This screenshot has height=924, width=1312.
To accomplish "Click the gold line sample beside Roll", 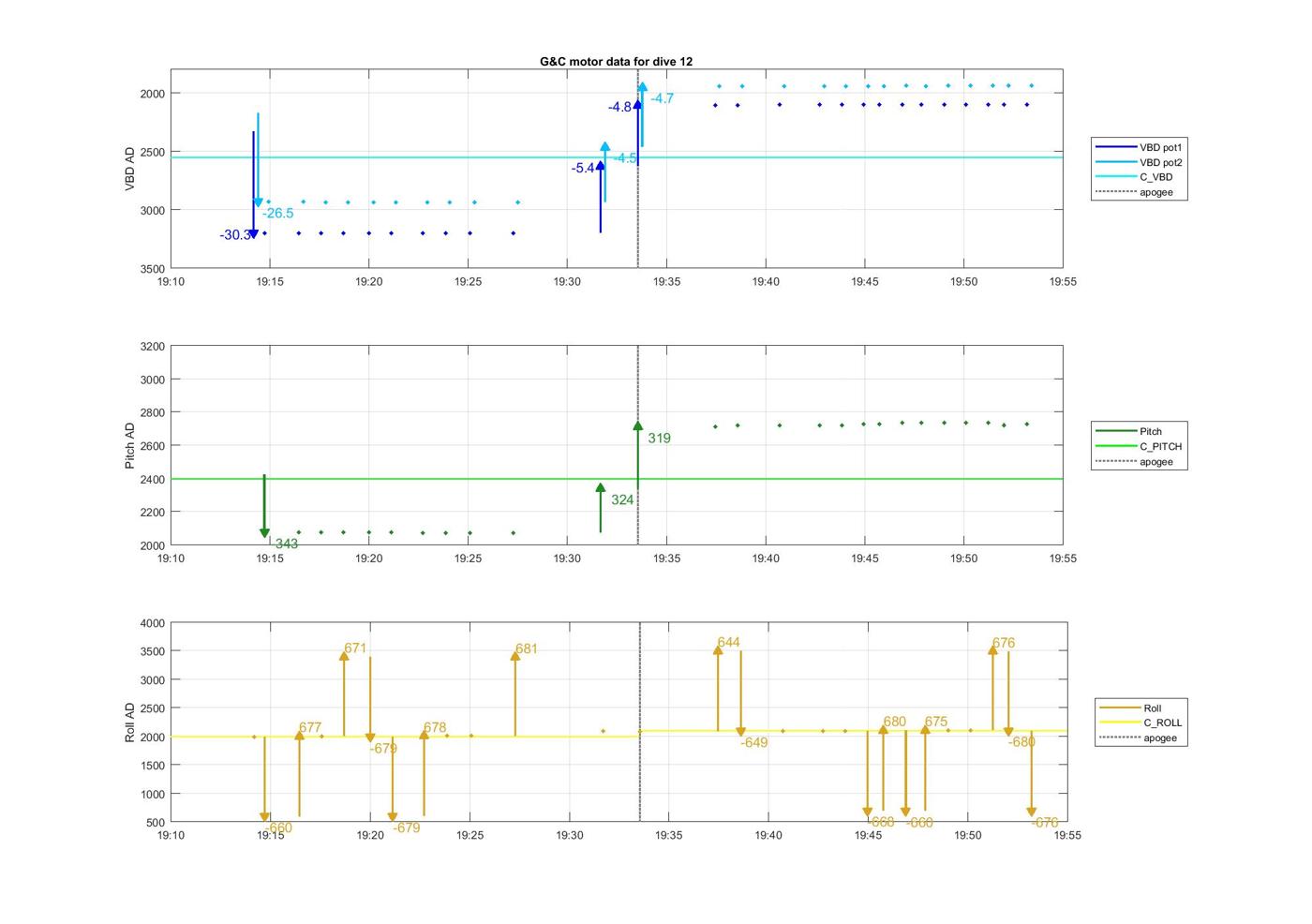I will click(x=1119, y=708).
